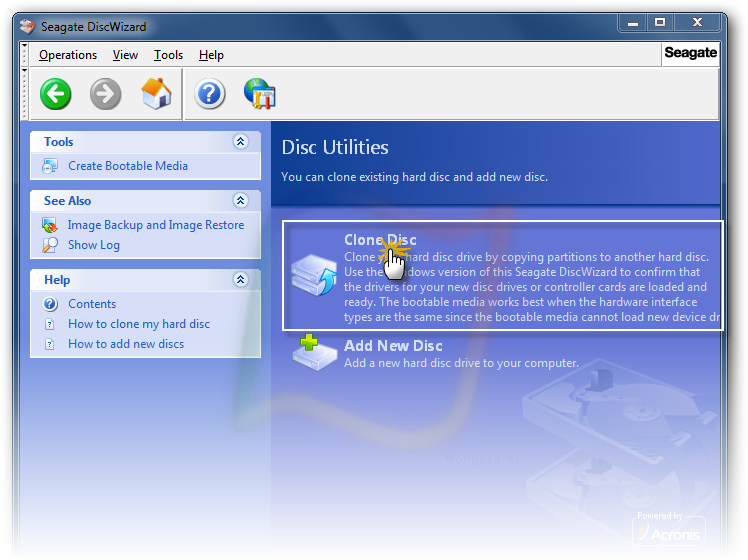The width and height of the screenshot is (748, 560).
Task: Click the toolbar grip handle
Action: [x=24, y=93]
